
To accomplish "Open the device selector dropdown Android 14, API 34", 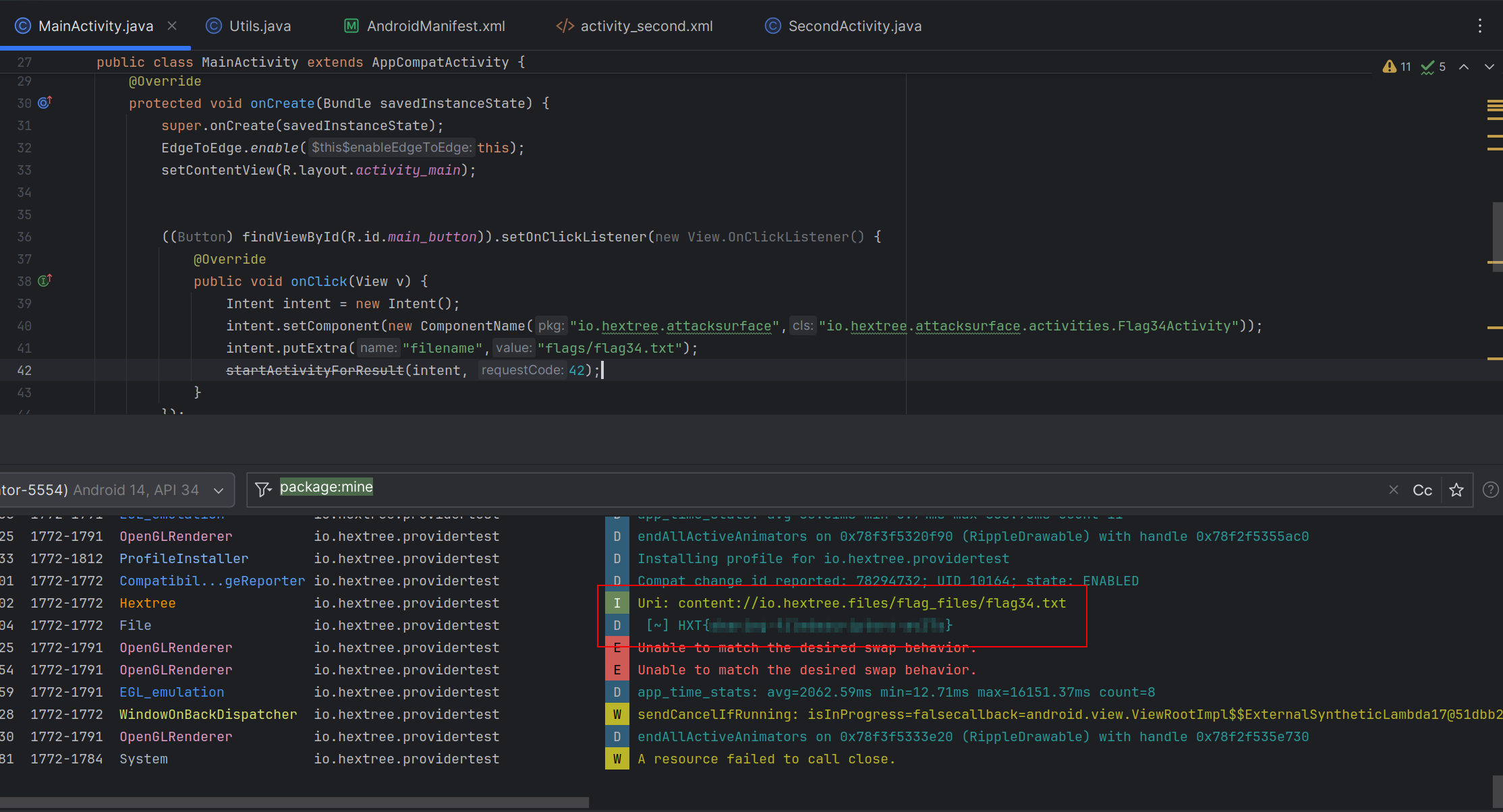I will click(x=116, y=490).
